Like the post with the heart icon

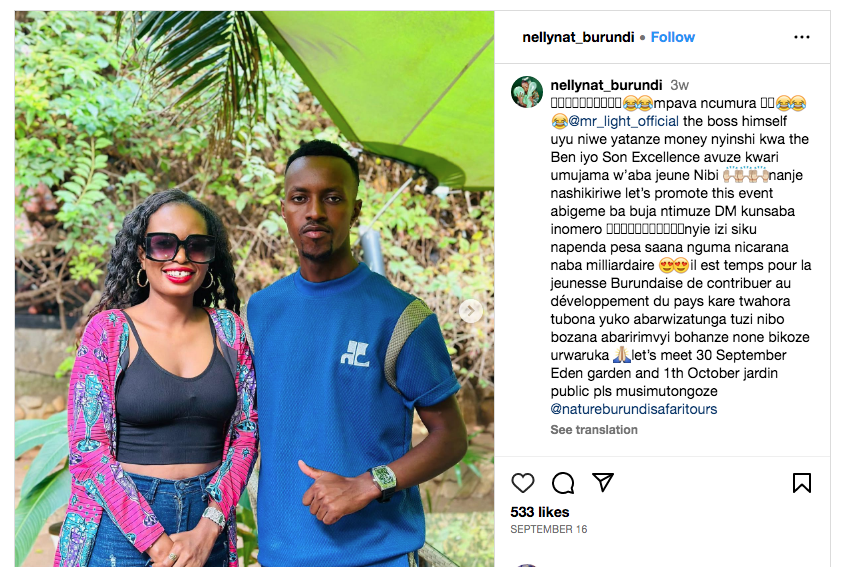[523, 483]
